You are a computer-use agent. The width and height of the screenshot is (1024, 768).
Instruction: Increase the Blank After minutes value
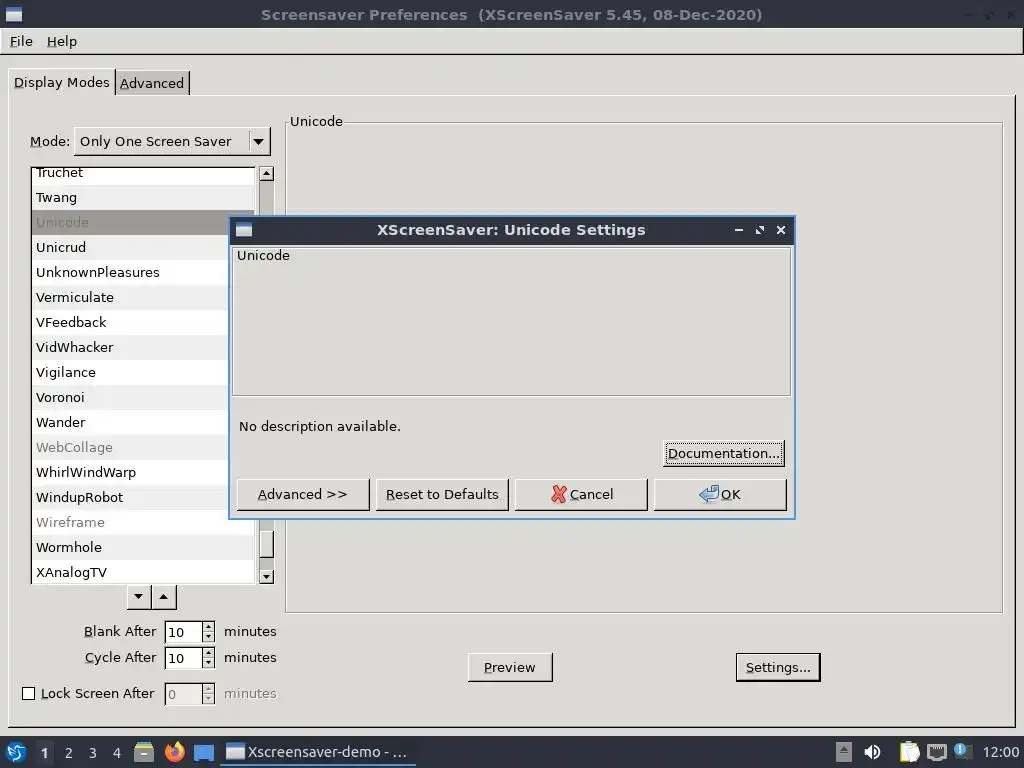(x=208, y=627)
